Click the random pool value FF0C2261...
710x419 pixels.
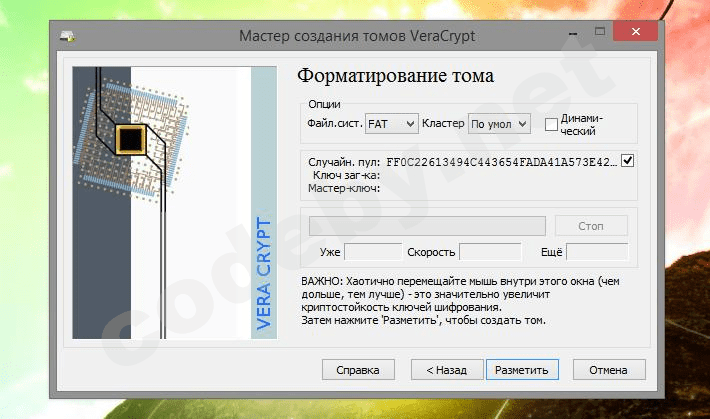click(502, 162)
